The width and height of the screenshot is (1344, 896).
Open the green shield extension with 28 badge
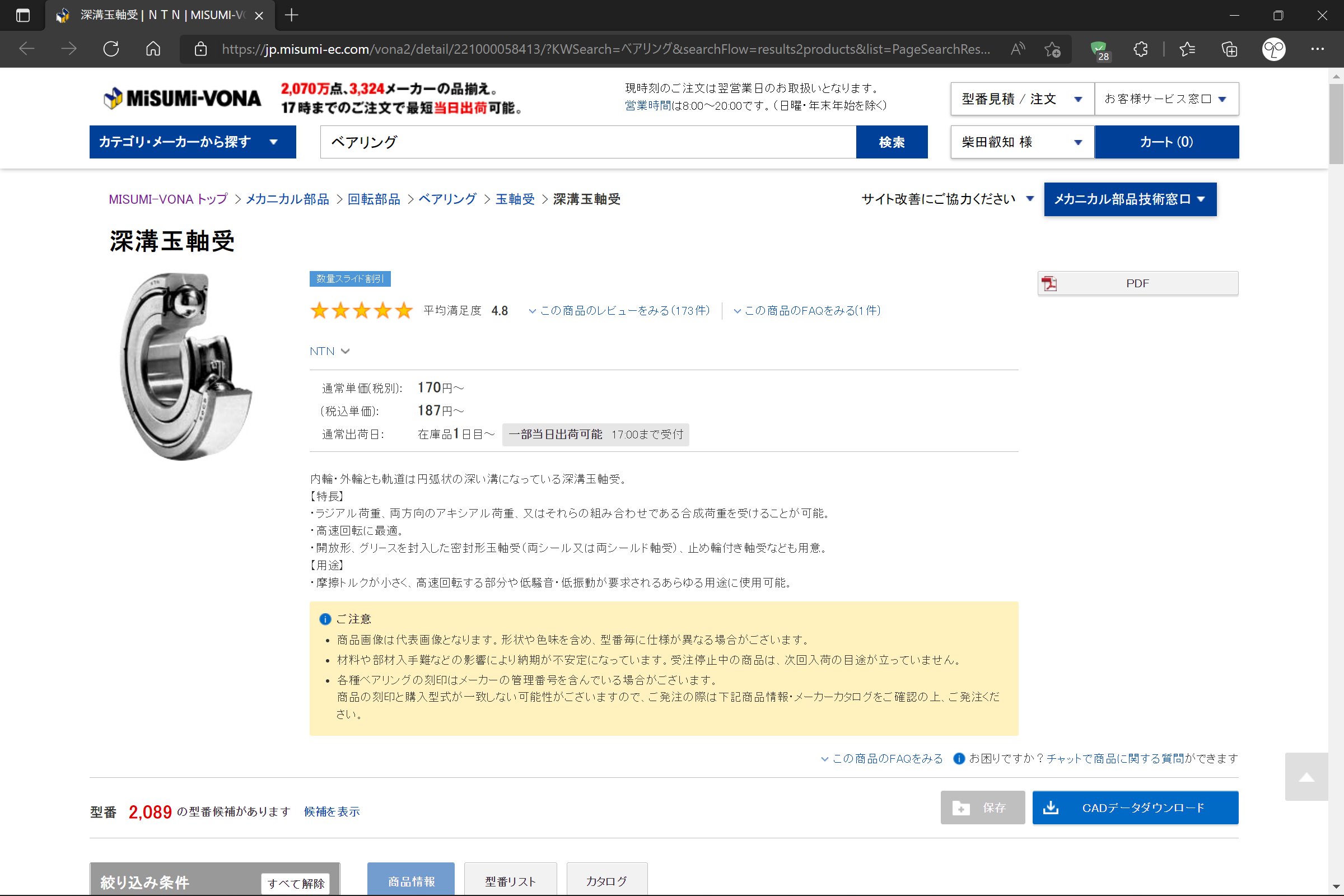click(x=1099, y=50)
